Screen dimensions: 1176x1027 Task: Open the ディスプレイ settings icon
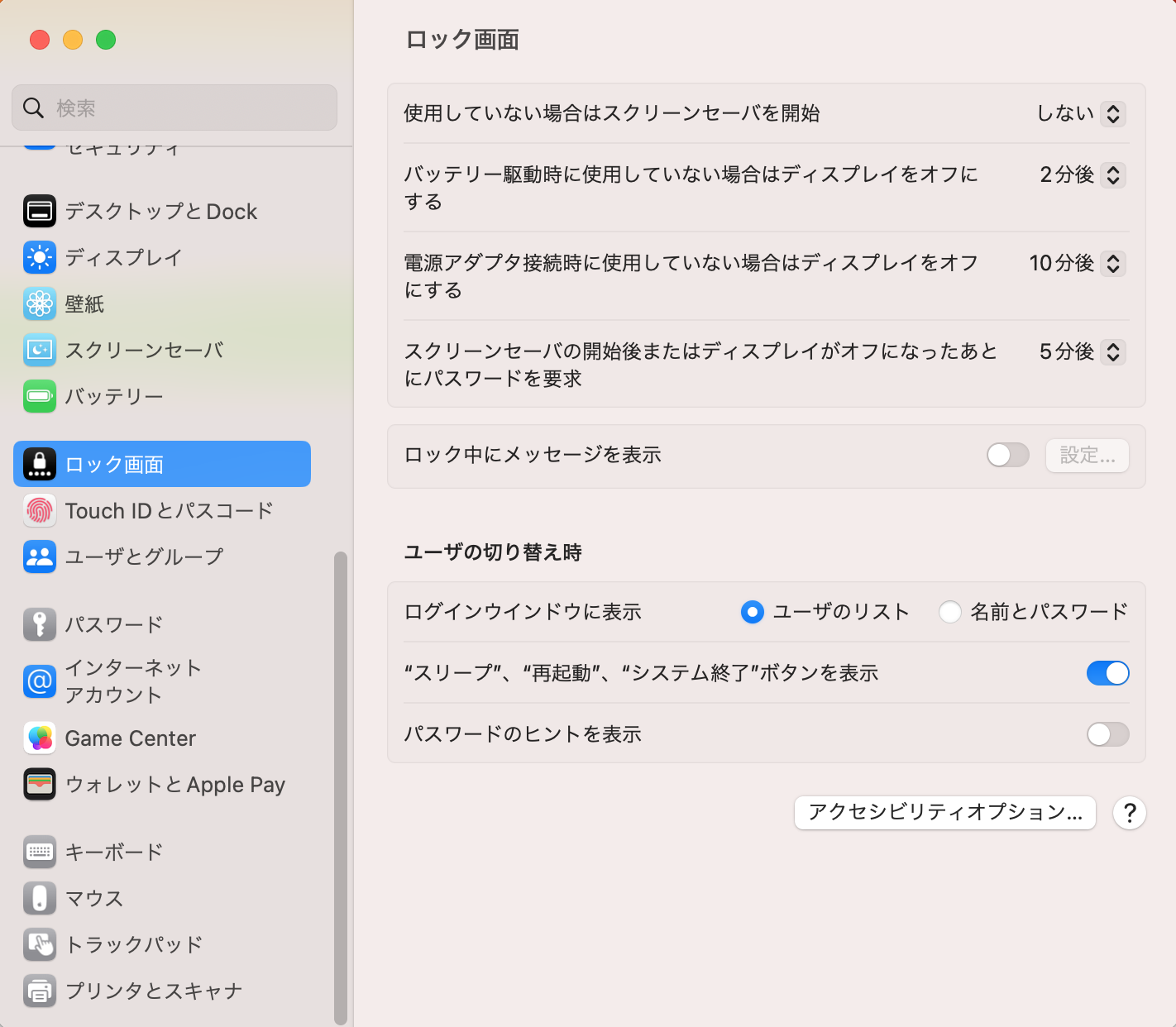[x=39, y=257]
